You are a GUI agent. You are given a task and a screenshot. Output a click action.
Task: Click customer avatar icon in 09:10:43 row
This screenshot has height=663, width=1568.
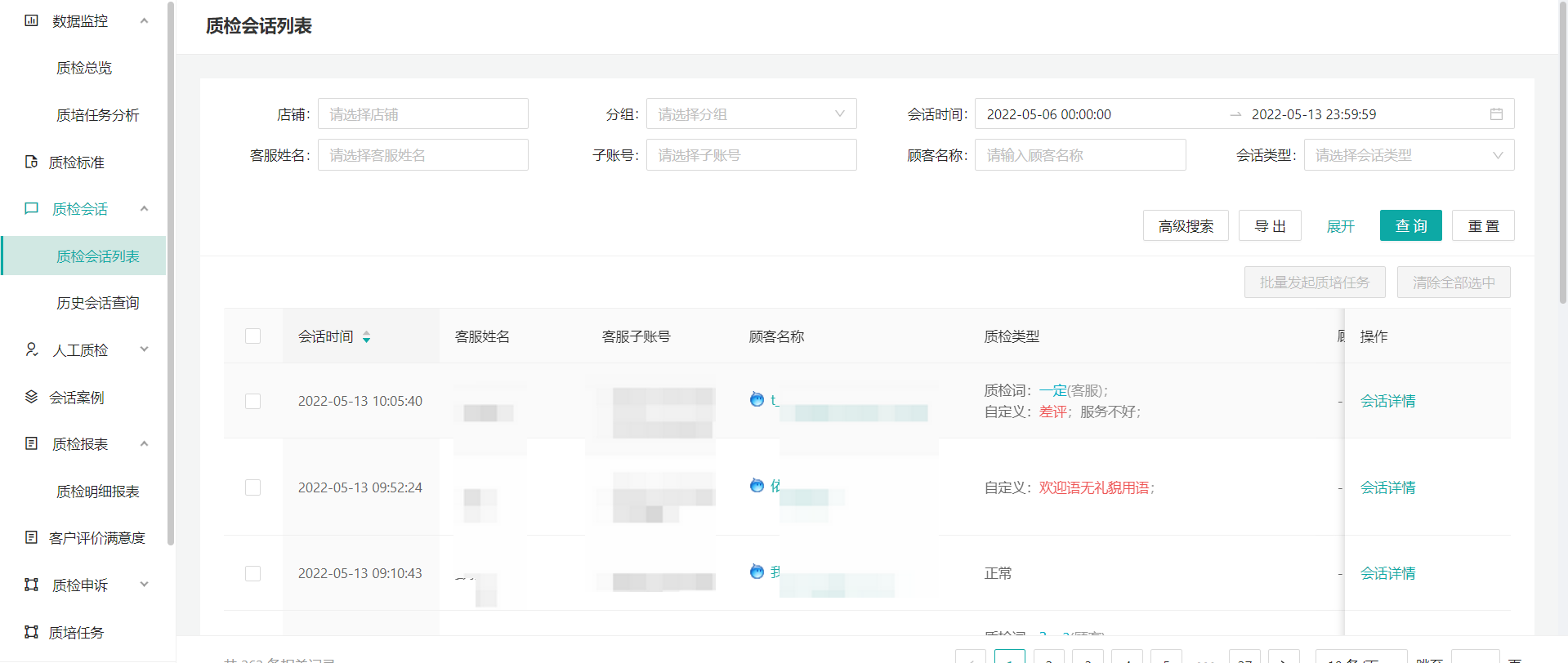(x=757, y=572)
